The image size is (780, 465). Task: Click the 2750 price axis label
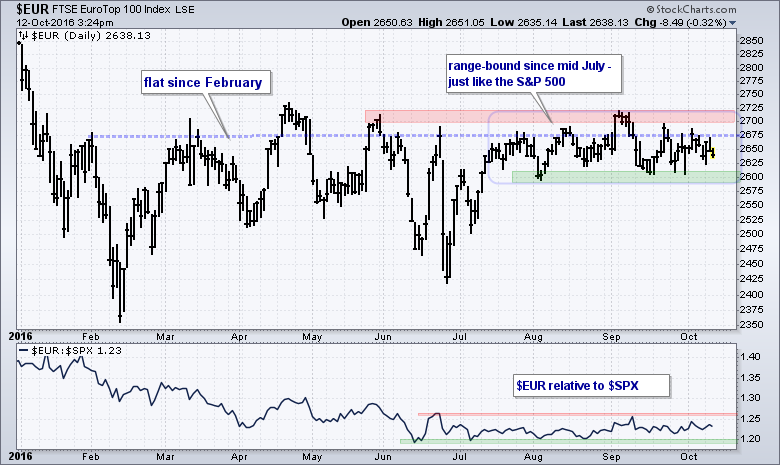(751, 94)
